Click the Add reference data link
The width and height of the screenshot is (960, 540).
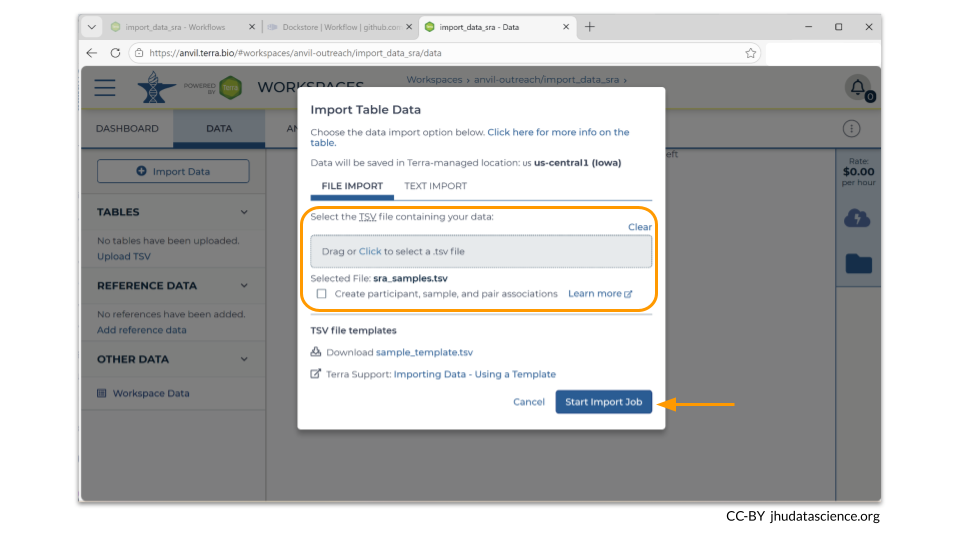pos(141,329)
